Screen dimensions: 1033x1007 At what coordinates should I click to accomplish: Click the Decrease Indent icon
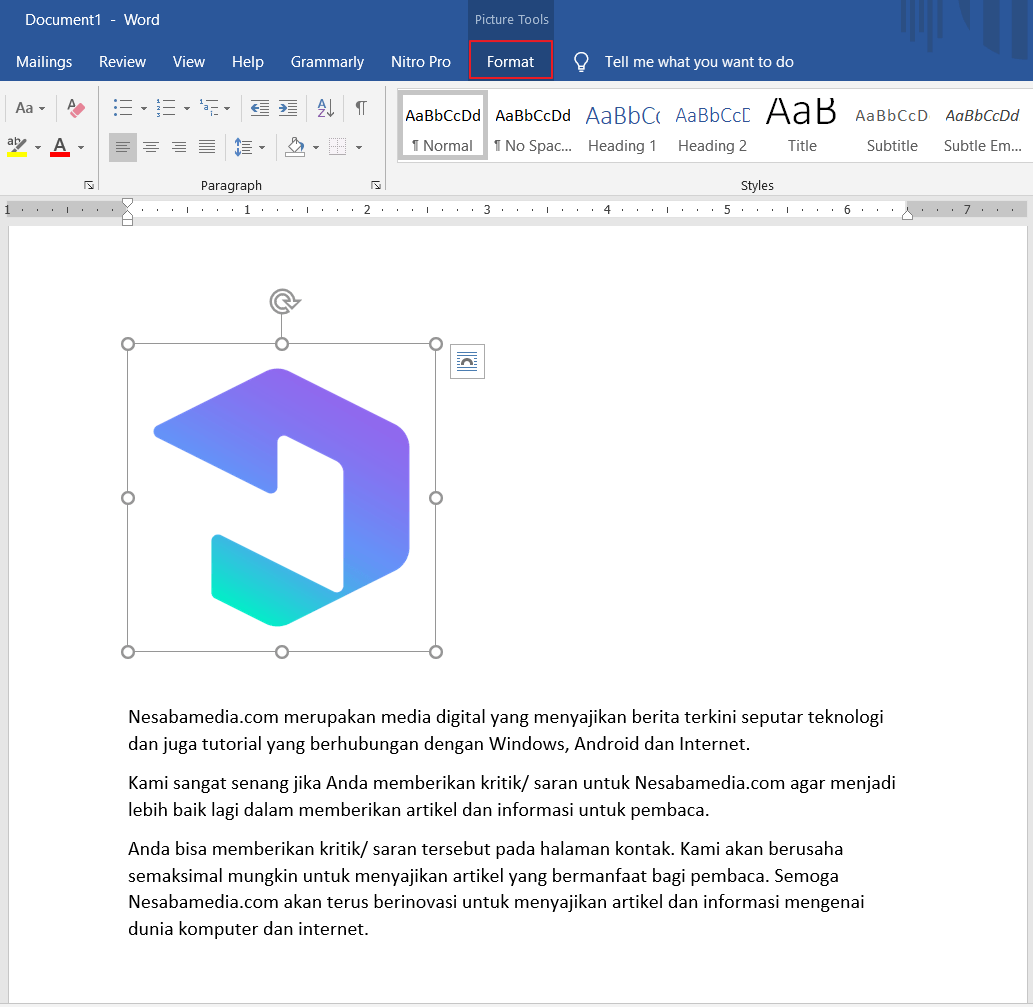tap(260, 108)
